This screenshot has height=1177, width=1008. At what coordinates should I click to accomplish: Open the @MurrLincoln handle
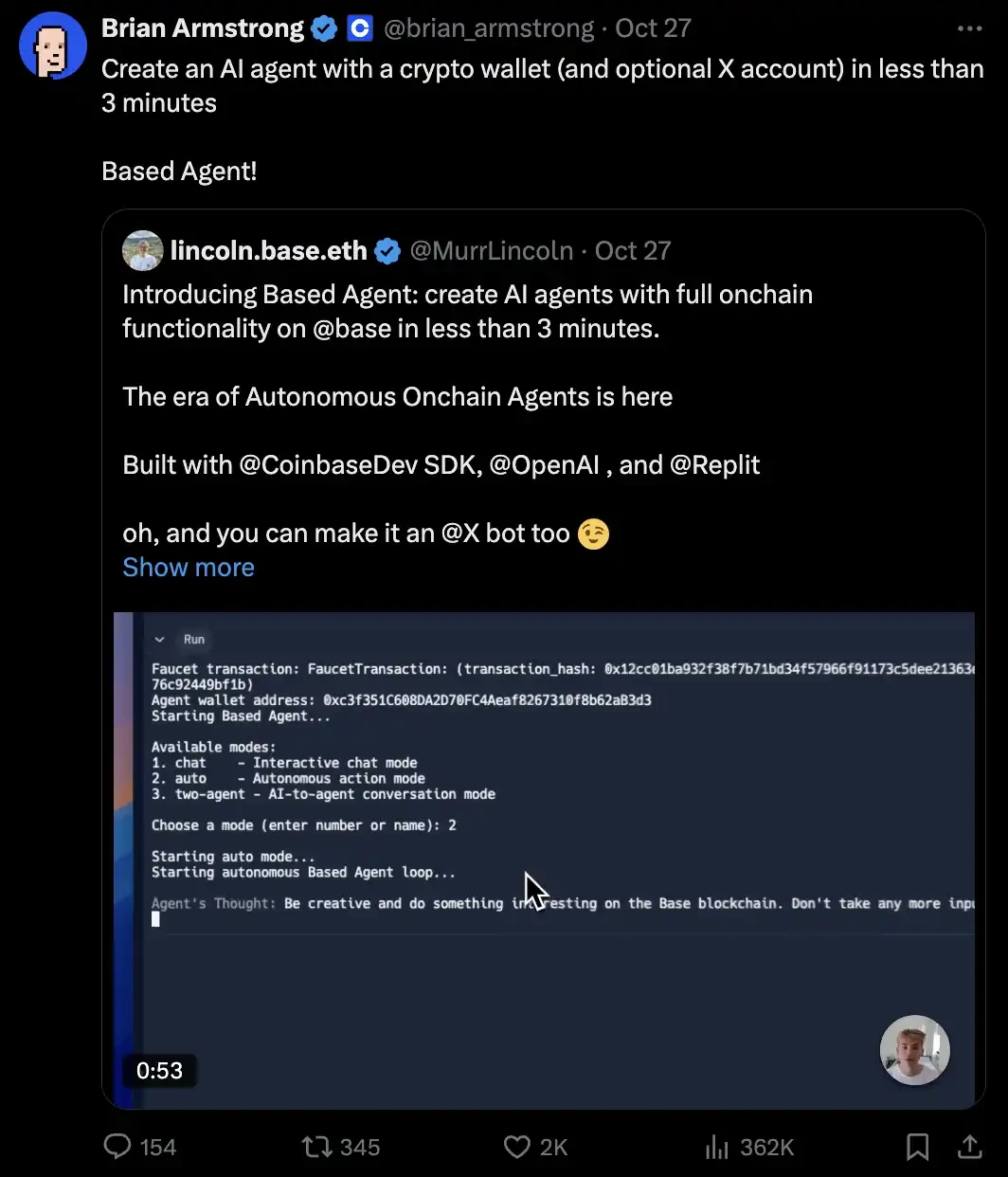[491, 251]
